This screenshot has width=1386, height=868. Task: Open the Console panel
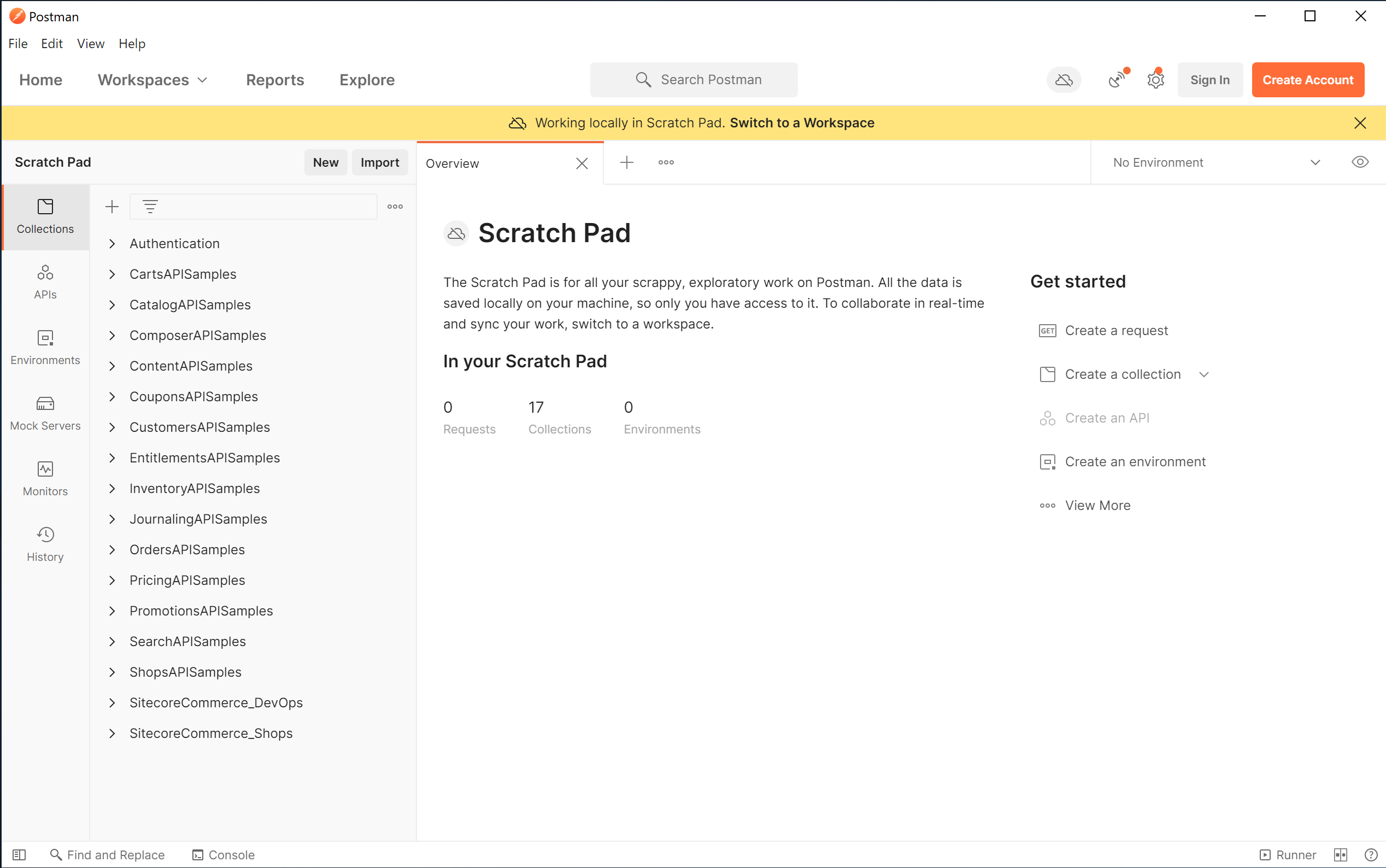pyautogui.click(x=223, y=855)
